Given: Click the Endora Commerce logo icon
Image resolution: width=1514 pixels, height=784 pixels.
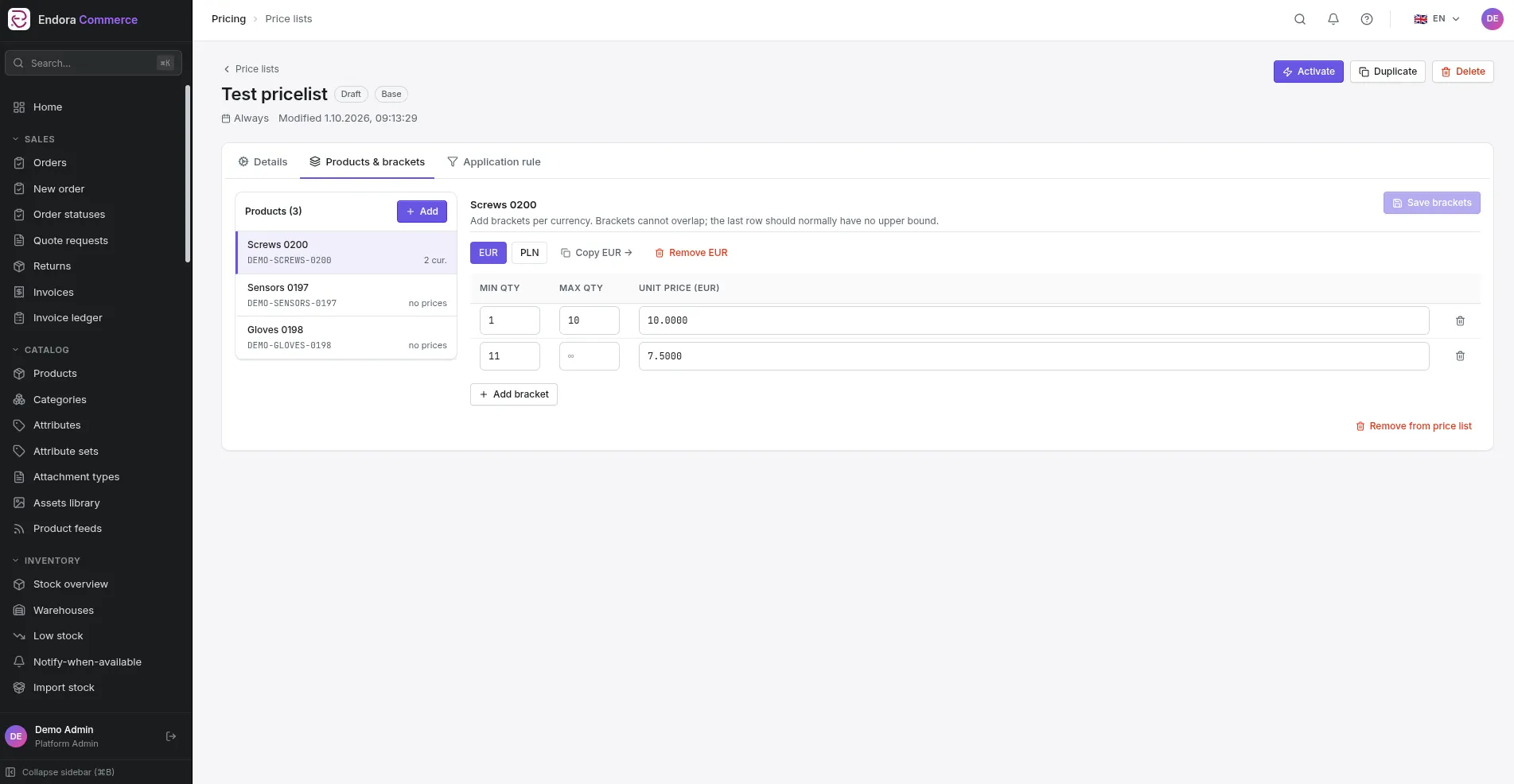Looking at the screenshot, I should point(19,19).
